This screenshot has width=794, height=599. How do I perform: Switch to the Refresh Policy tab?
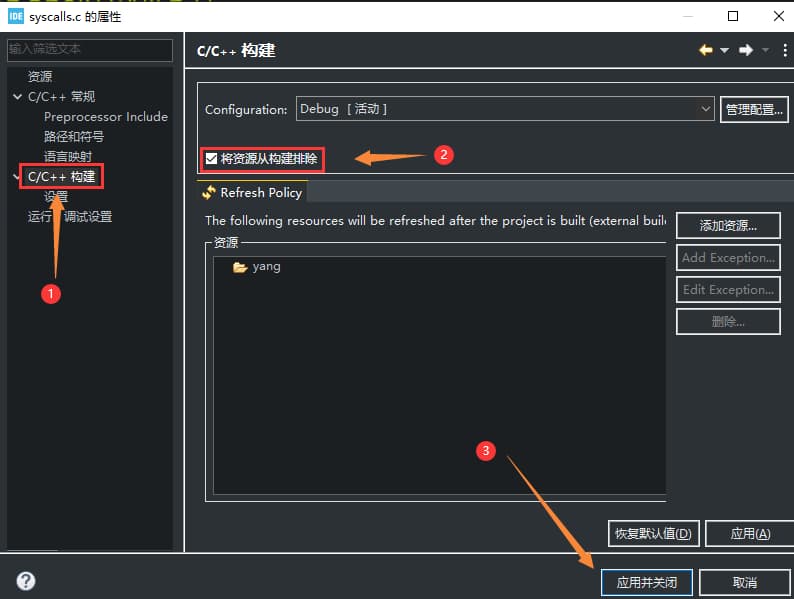point(261,192)
